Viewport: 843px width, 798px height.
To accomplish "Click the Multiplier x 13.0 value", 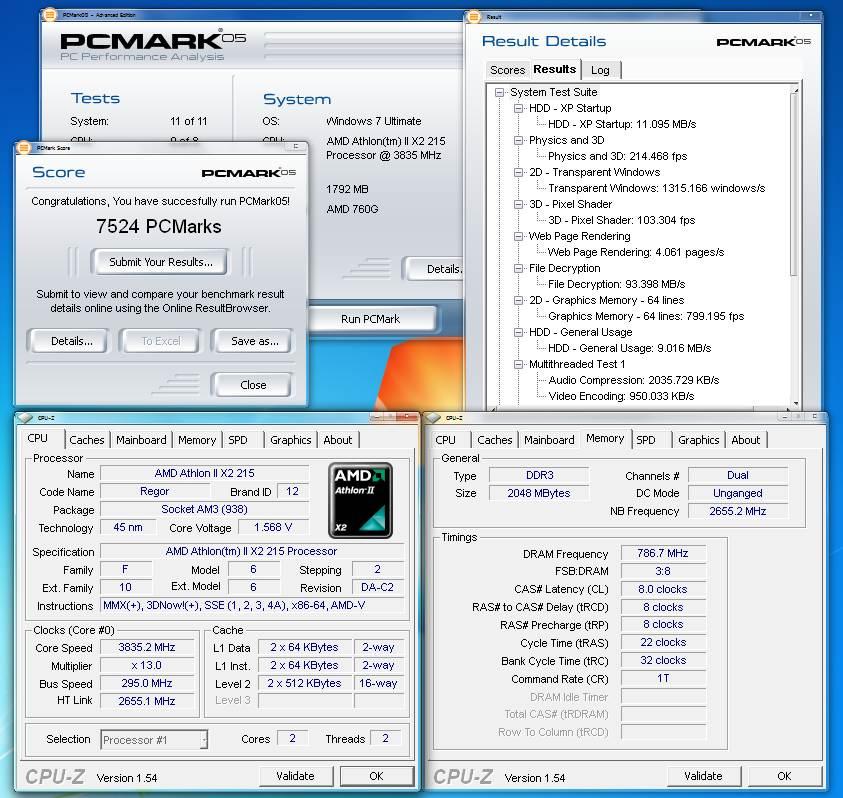I will (x=147, y=666).
